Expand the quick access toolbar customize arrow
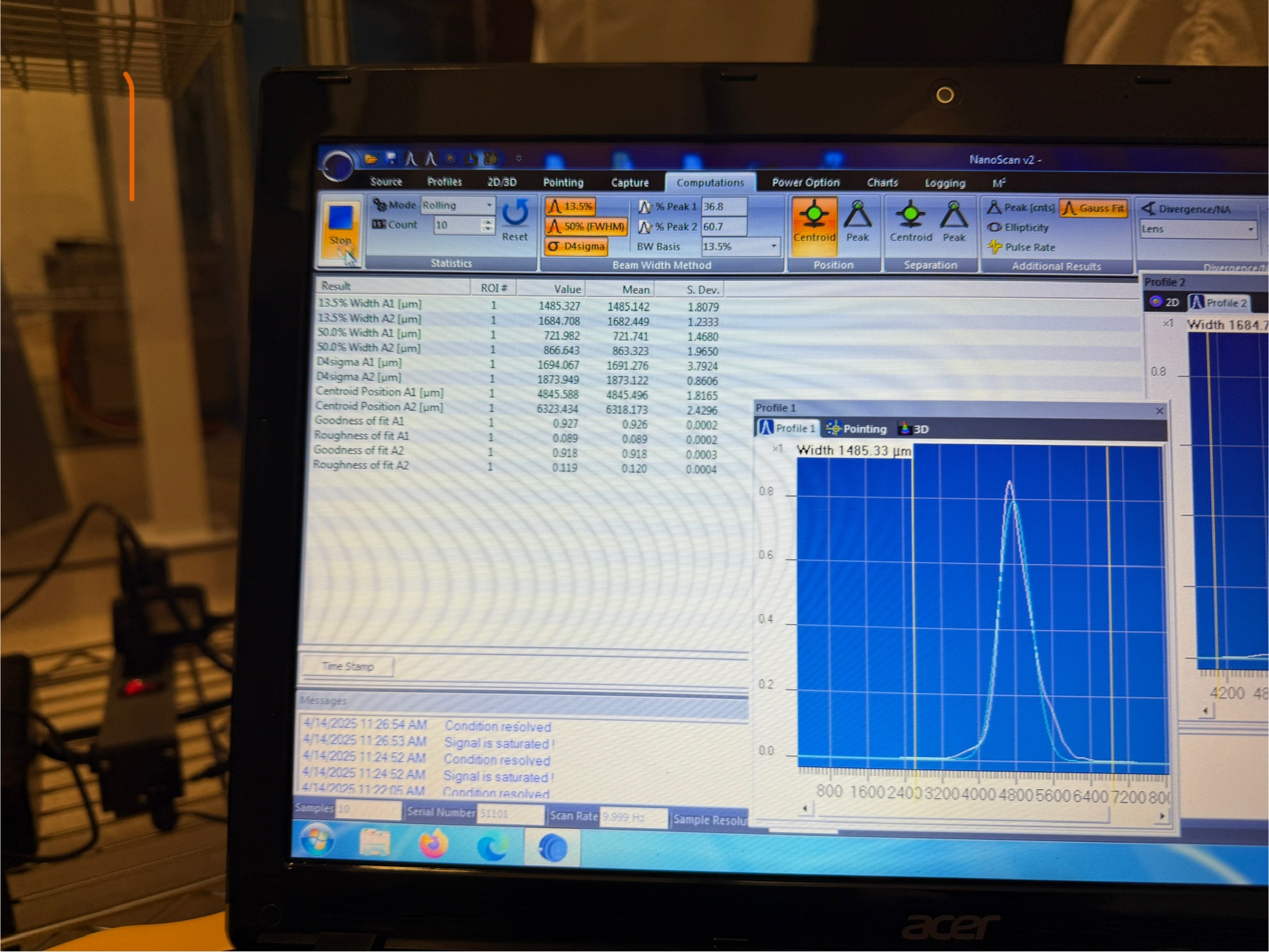 [x=518, y=159]
